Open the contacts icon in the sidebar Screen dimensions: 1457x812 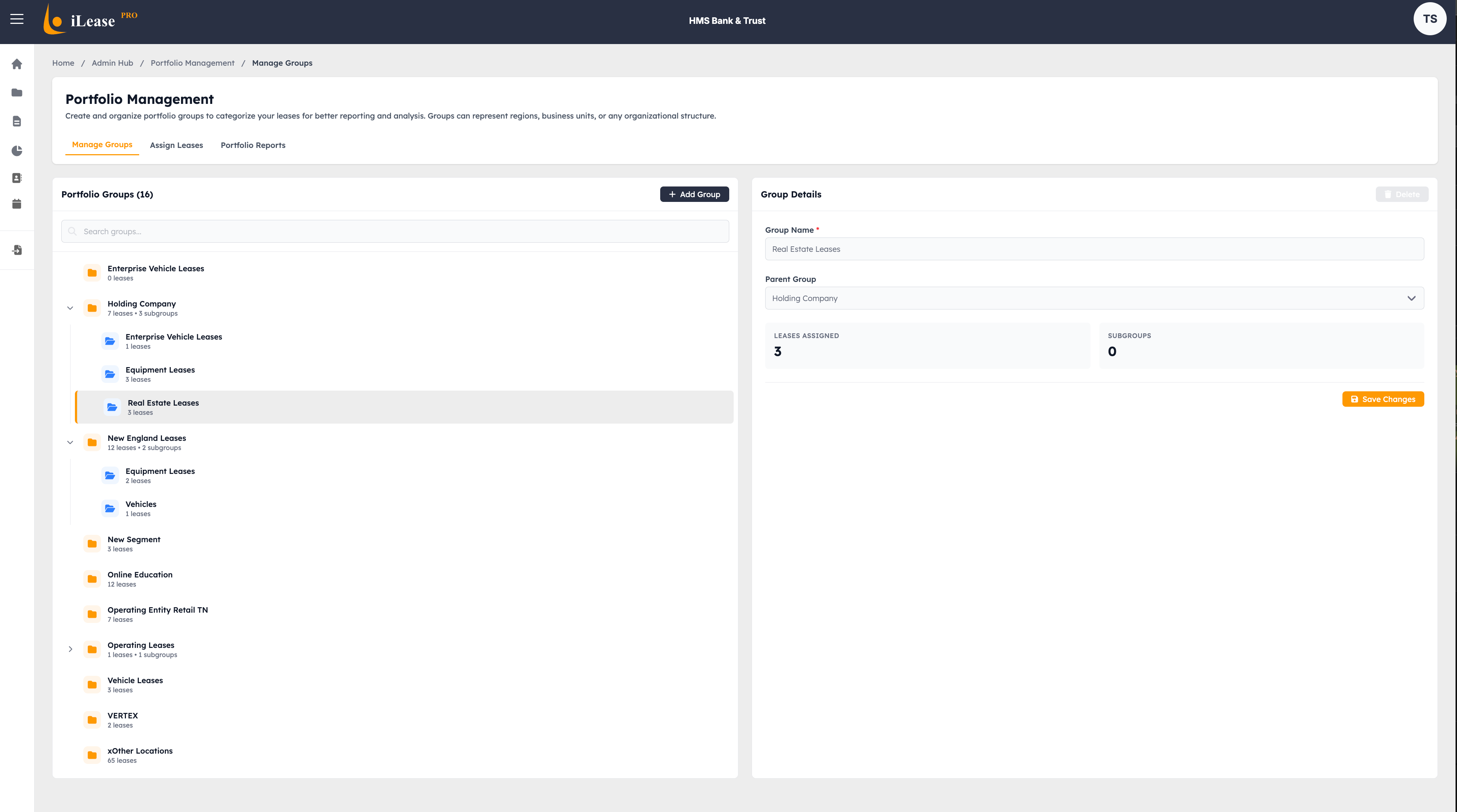(x=17, y=178)
